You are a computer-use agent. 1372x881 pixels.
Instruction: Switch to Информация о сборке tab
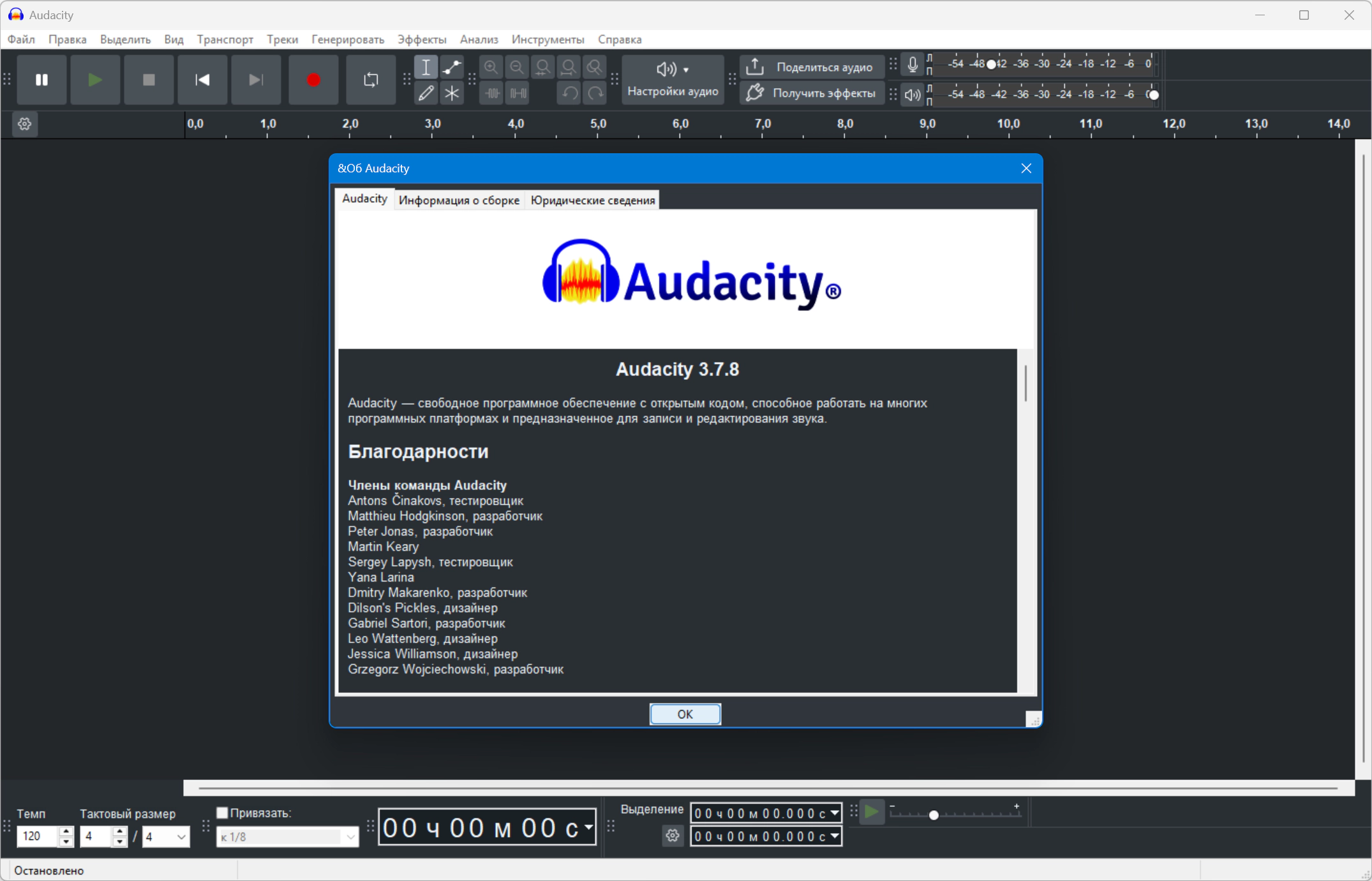pyautogui.click(x=459, y=200)
